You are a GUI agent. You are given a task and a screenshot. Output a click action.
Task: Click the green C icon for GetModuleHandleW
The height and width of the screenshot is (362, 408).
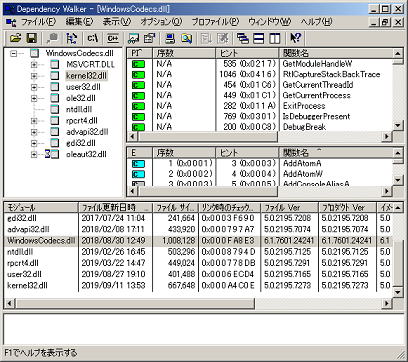click(x=138, y=64)
